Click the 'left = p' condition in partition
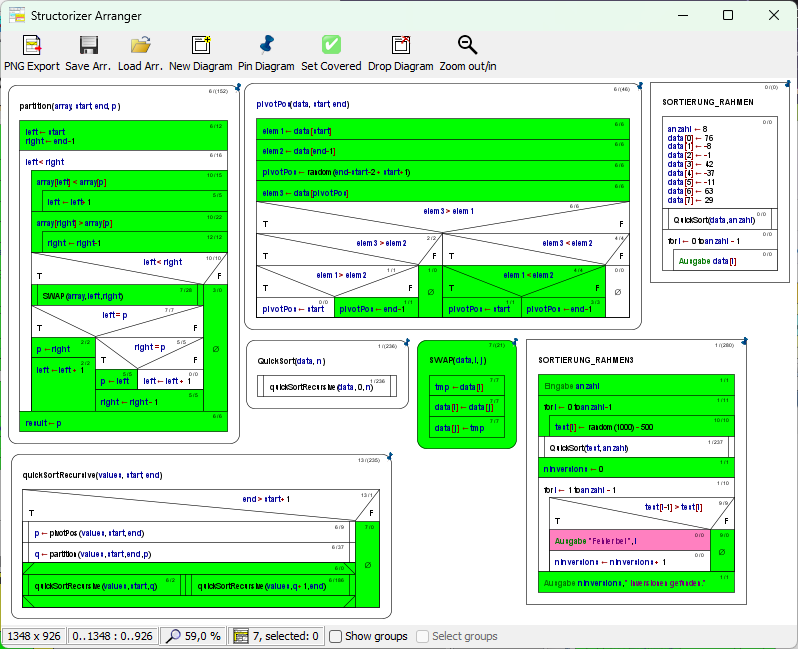 click(118, 321)
